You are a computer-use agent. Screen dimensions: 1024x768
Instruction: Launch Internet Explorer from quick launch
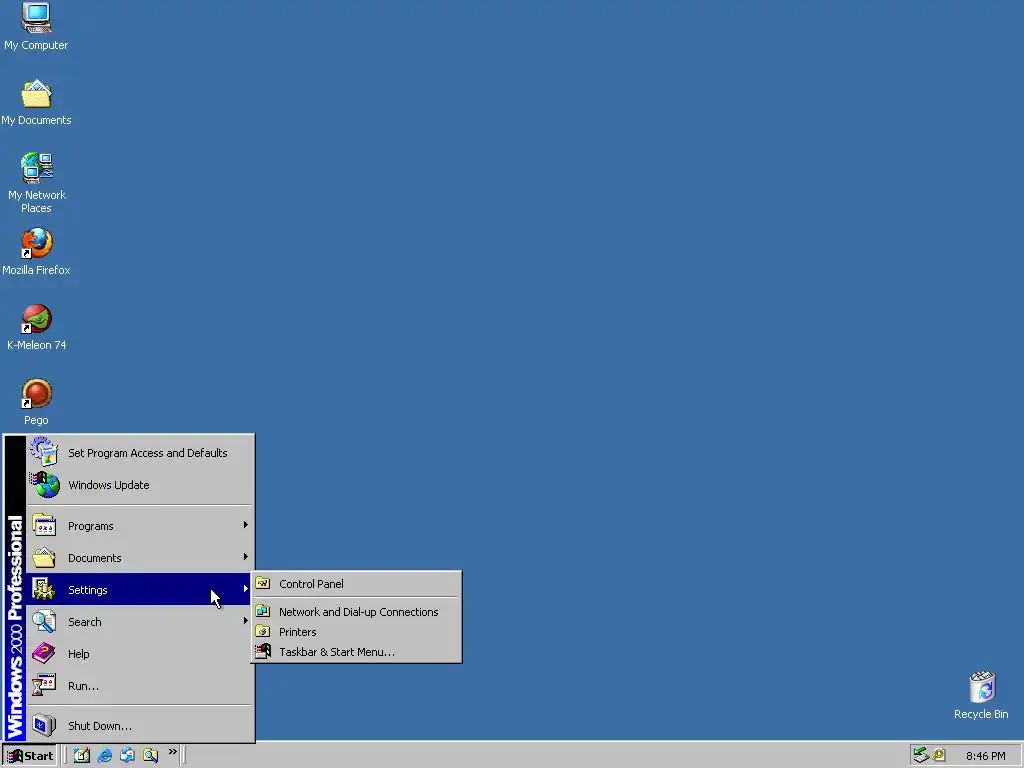[104, 755]
